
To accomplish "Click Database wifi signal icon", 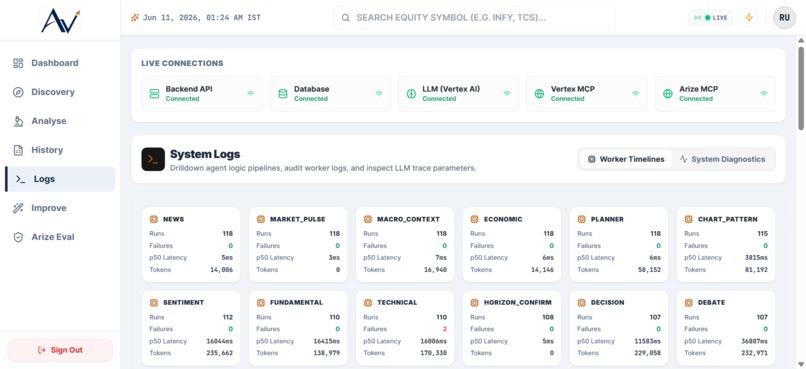I will [379, 94].
